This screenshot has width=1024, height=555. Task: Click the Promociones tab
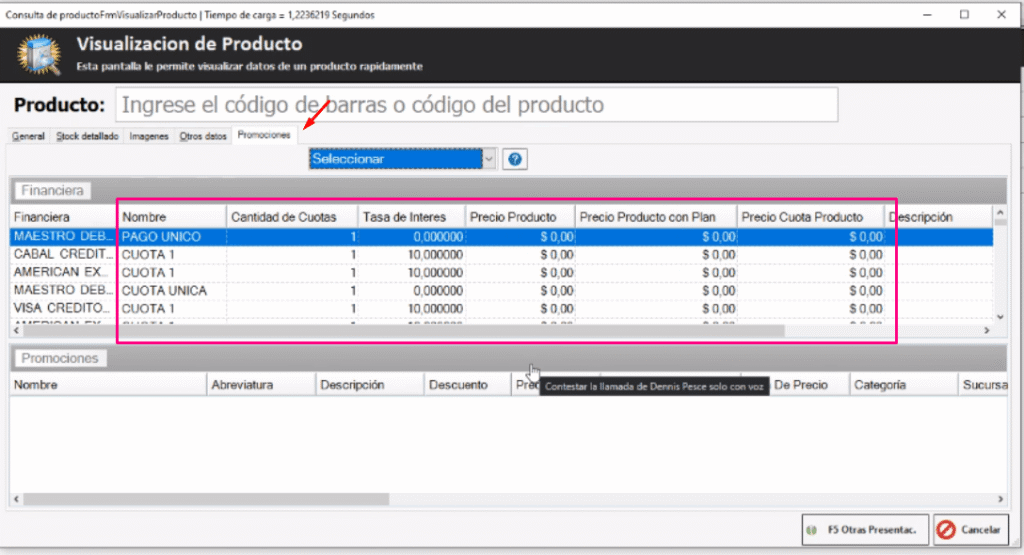(264, 135)
